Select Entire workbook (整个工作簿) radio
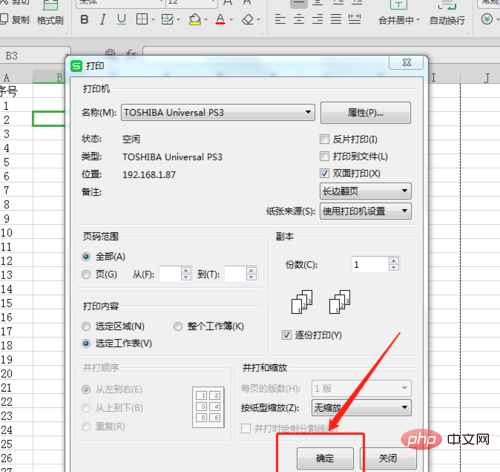Screen dimensions: 500x472 [178, 326]
